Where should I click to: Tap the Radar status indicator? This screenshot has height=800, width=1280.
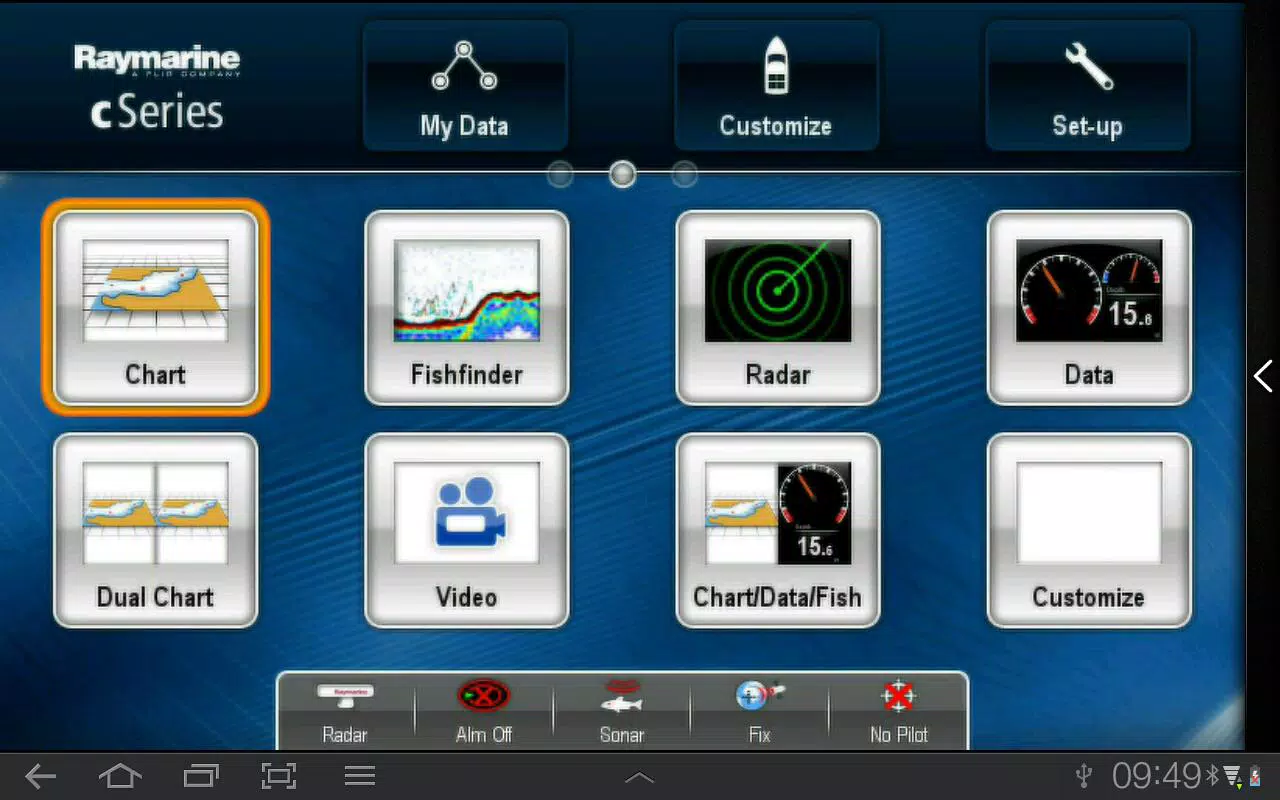(x=345, y=712)
